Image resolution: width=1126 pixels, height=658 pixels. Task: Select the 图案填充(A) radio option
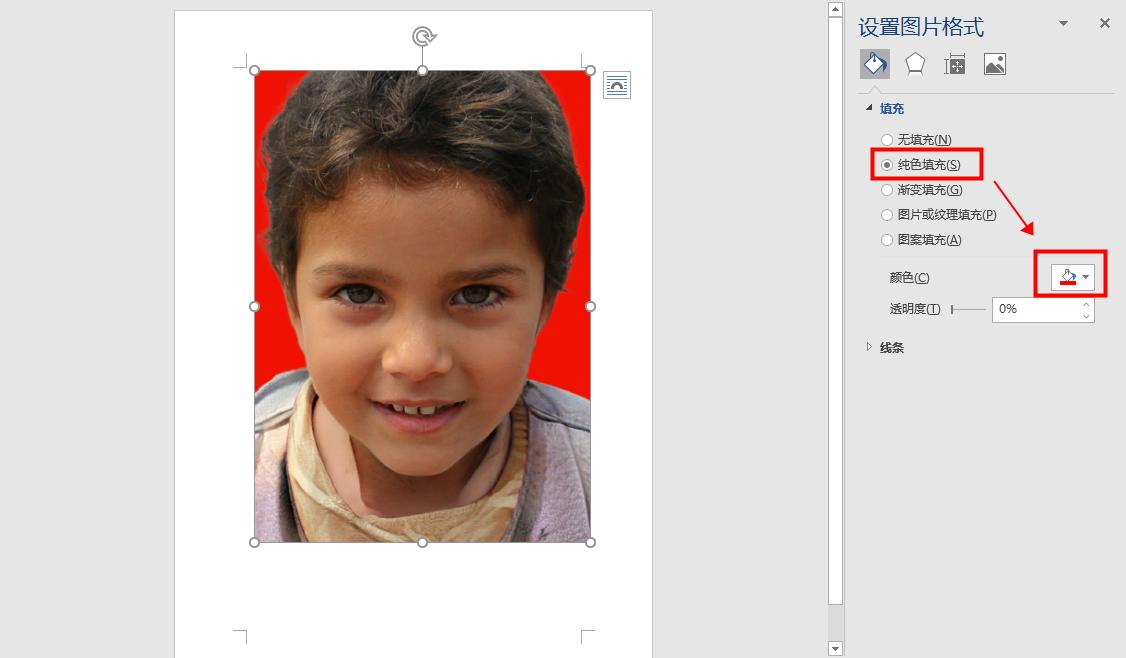point(921,240)
